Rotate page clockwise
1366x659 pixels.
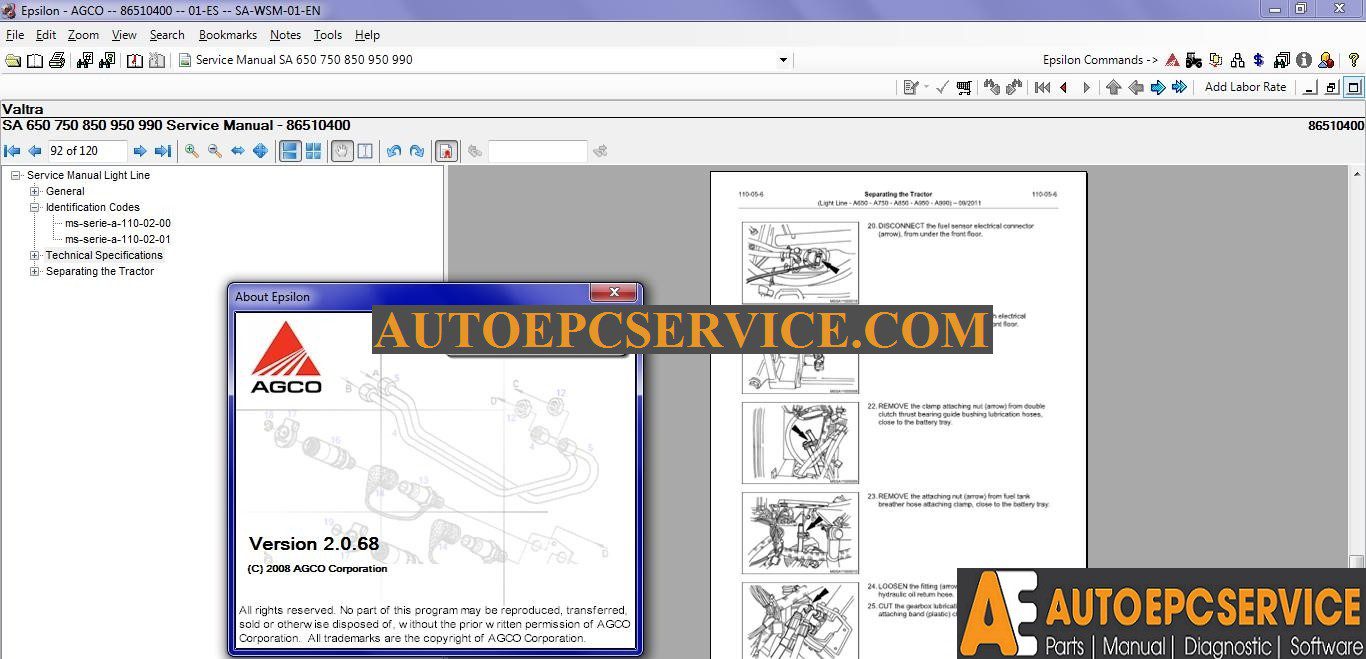coord(417,151)
